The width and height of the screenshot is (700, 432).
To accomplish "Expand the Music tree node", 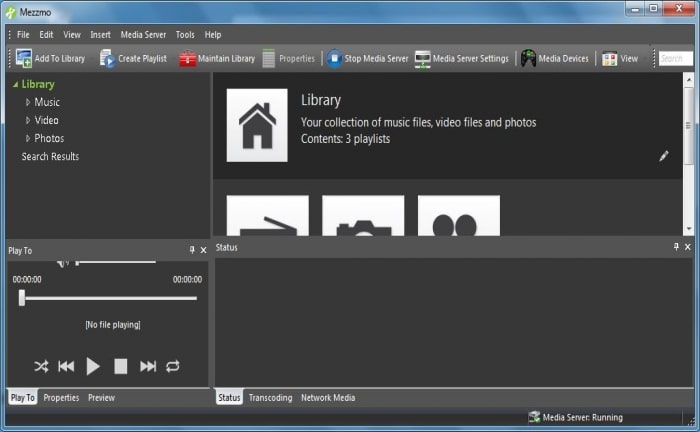I will (28, 102).
